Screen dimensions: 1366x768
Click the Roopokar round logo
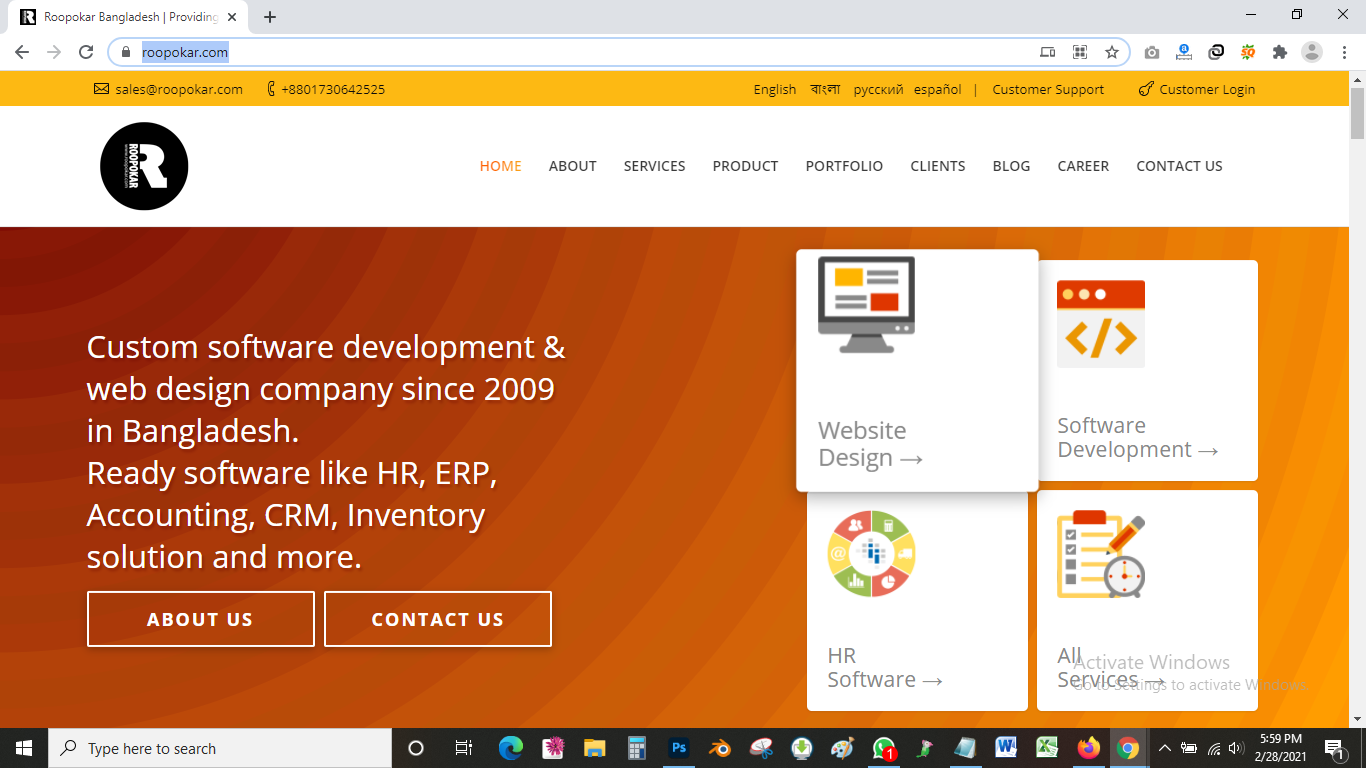tap(144, 166)
